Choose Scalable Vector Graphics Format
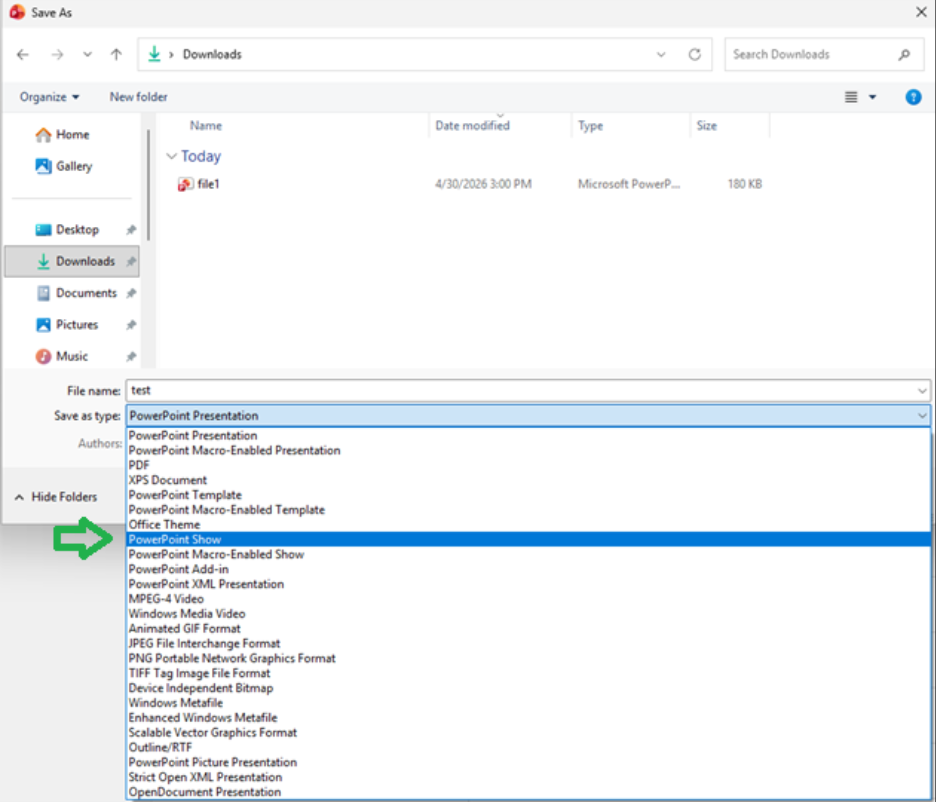Screen dimensions: 936x802 pos(528,733)
